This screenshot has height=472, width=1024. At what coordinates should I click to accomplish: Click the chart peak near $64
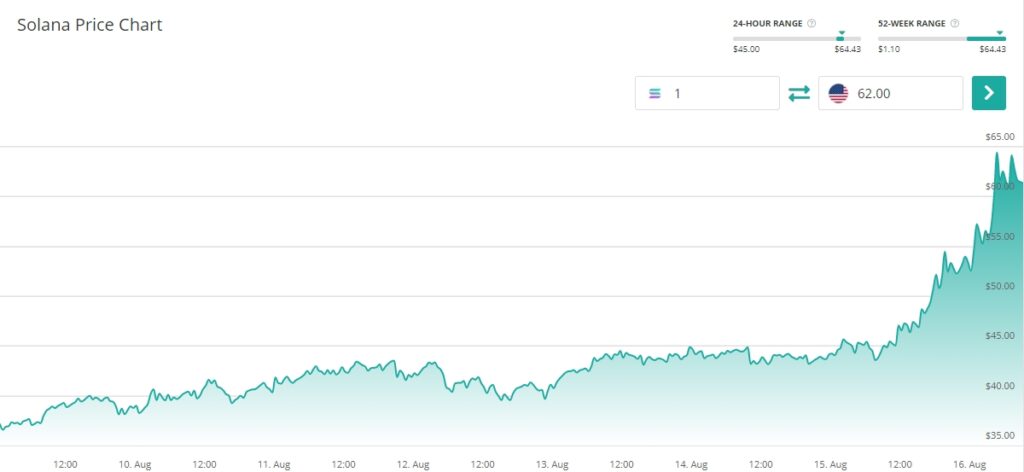click(x=997, y=154)
